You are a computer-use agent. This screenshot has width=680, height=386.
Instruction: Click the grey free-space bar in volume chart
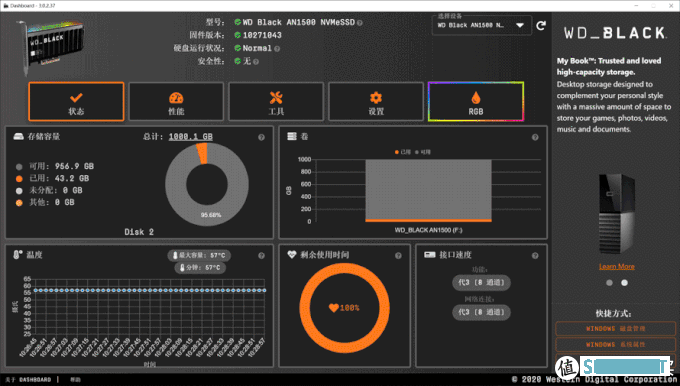point(428,190)
